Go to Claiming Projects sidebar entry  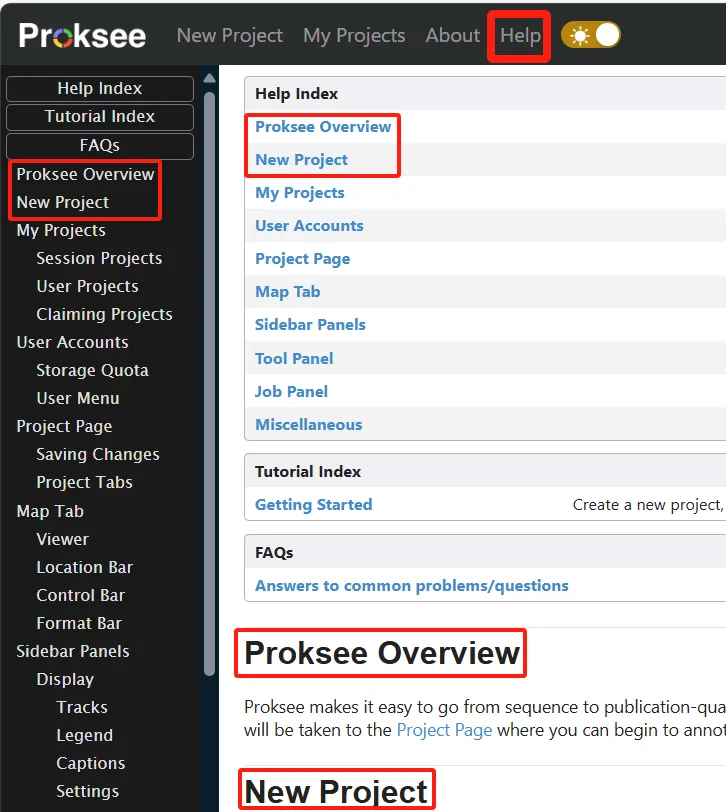104,314
